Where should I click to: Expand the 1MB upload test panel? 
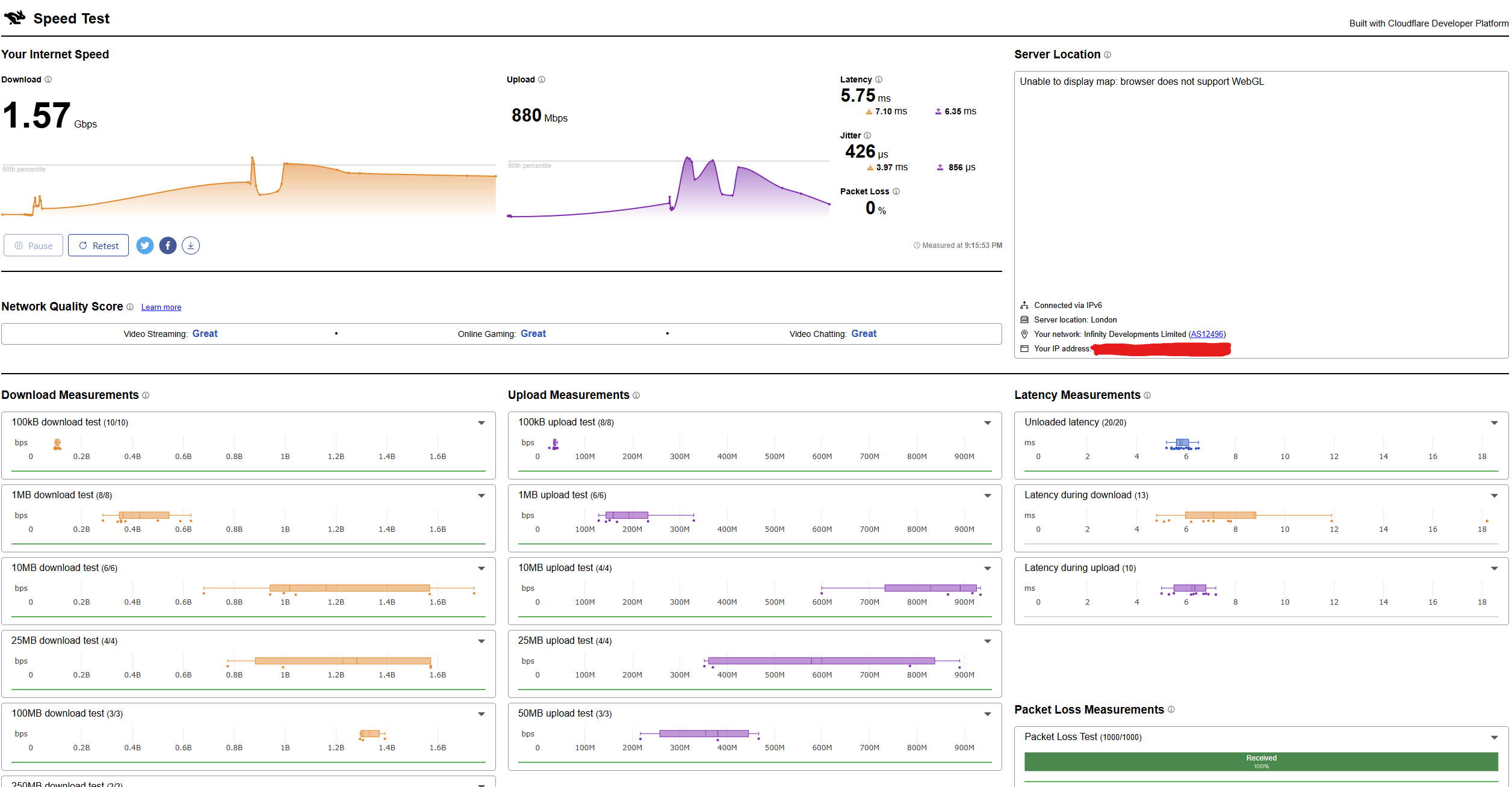[x=988, y=496]
